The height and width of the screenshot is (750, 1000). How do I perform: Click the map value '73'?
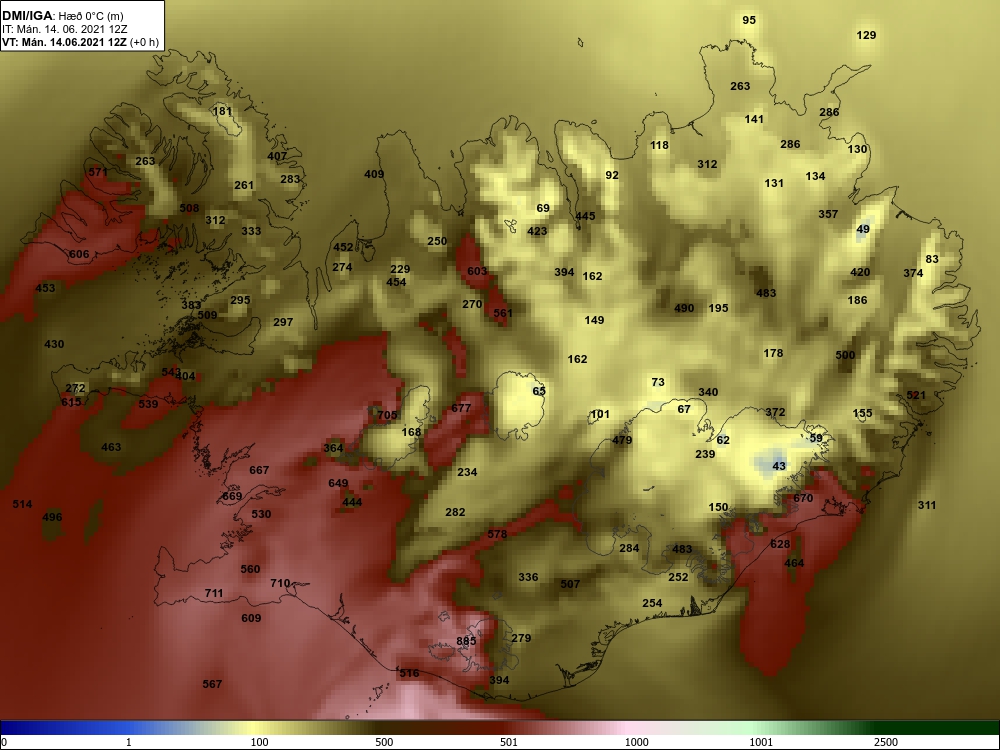click(x=658, y=382)
